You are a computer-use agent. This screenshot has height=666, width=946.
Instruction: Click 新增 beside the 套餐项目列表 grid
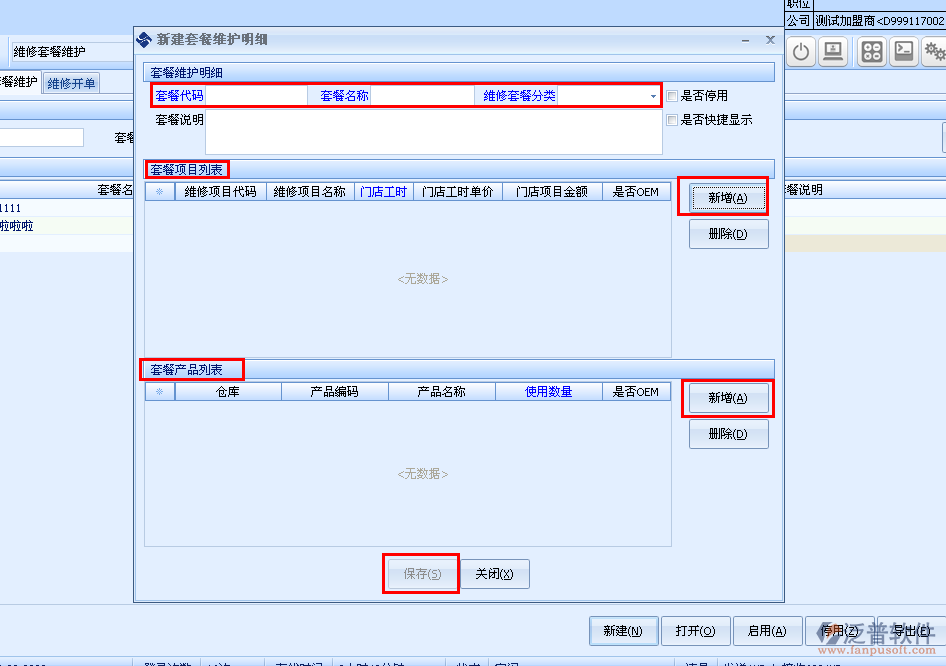[x=727, y=198]
